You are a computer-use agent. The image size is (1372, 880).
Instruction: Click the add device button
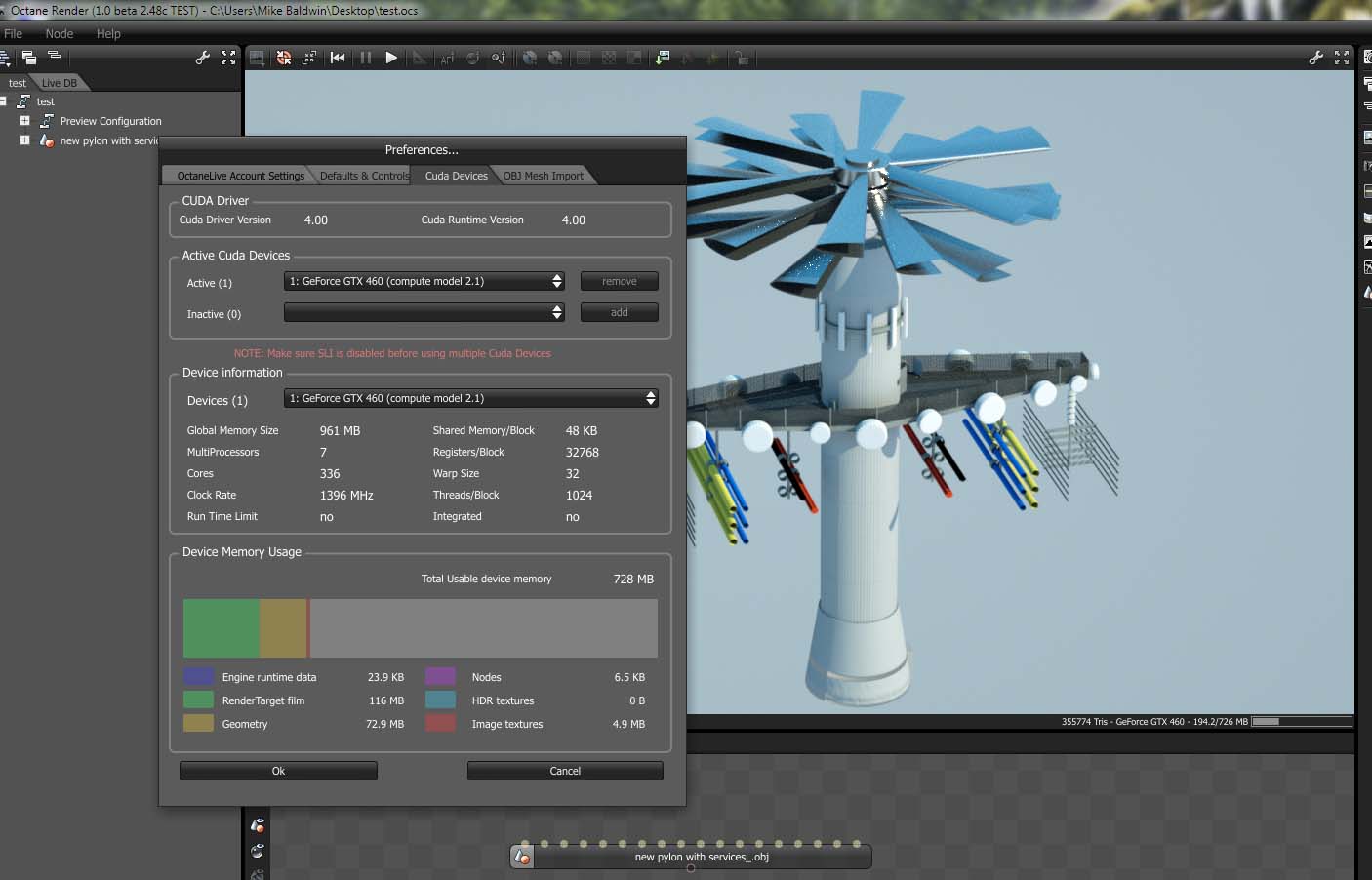(x=619, y=312)
